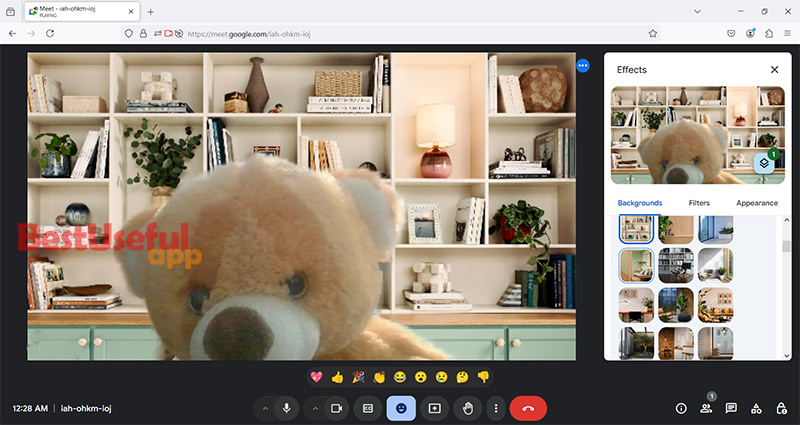Bookmark this page with the star
800x425 pixels.
[653, 33]
